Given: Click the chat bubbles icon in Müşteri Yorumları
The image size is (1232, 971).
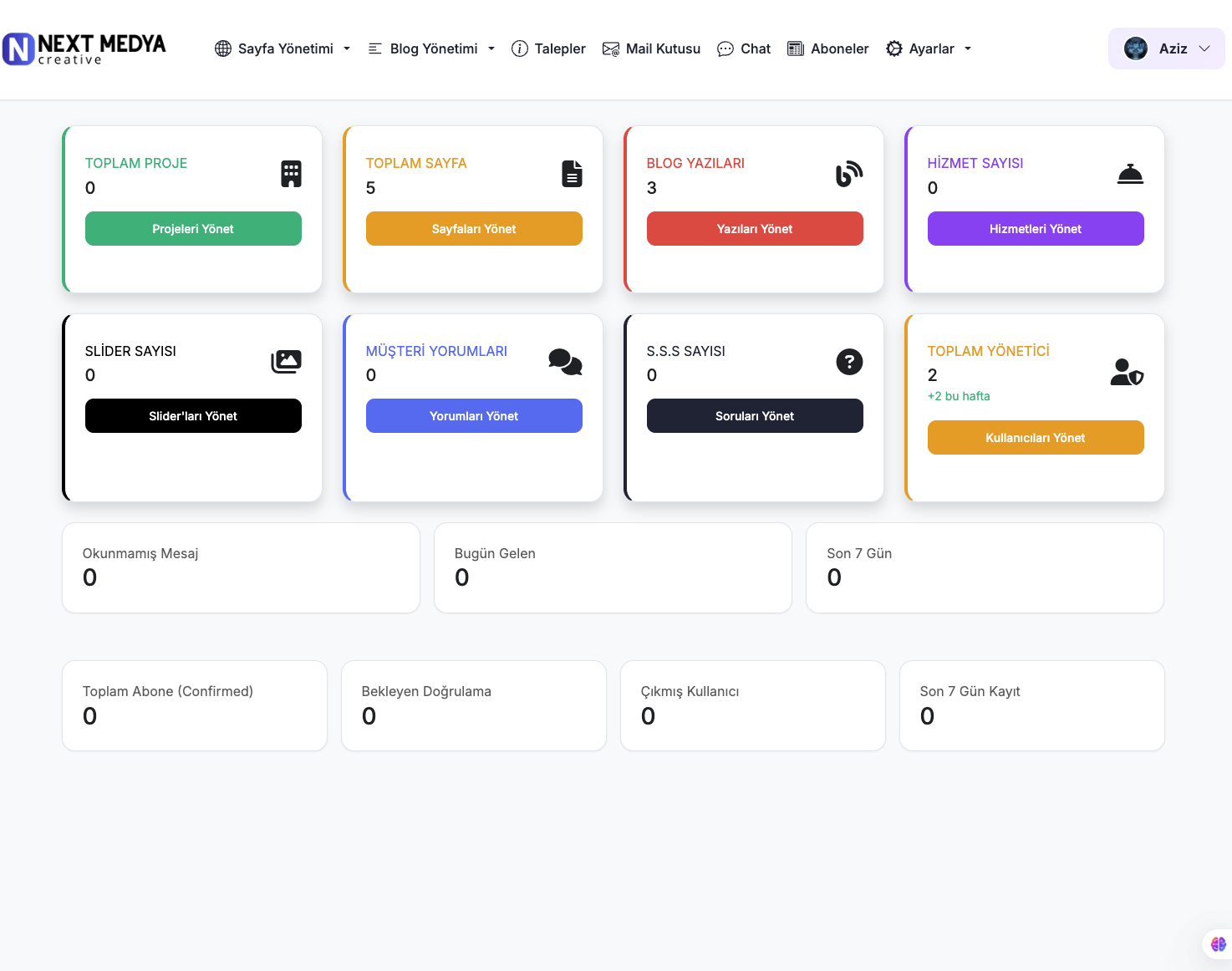Looking at the screenshot, I should pyautogui.click(x=565, y=362).
